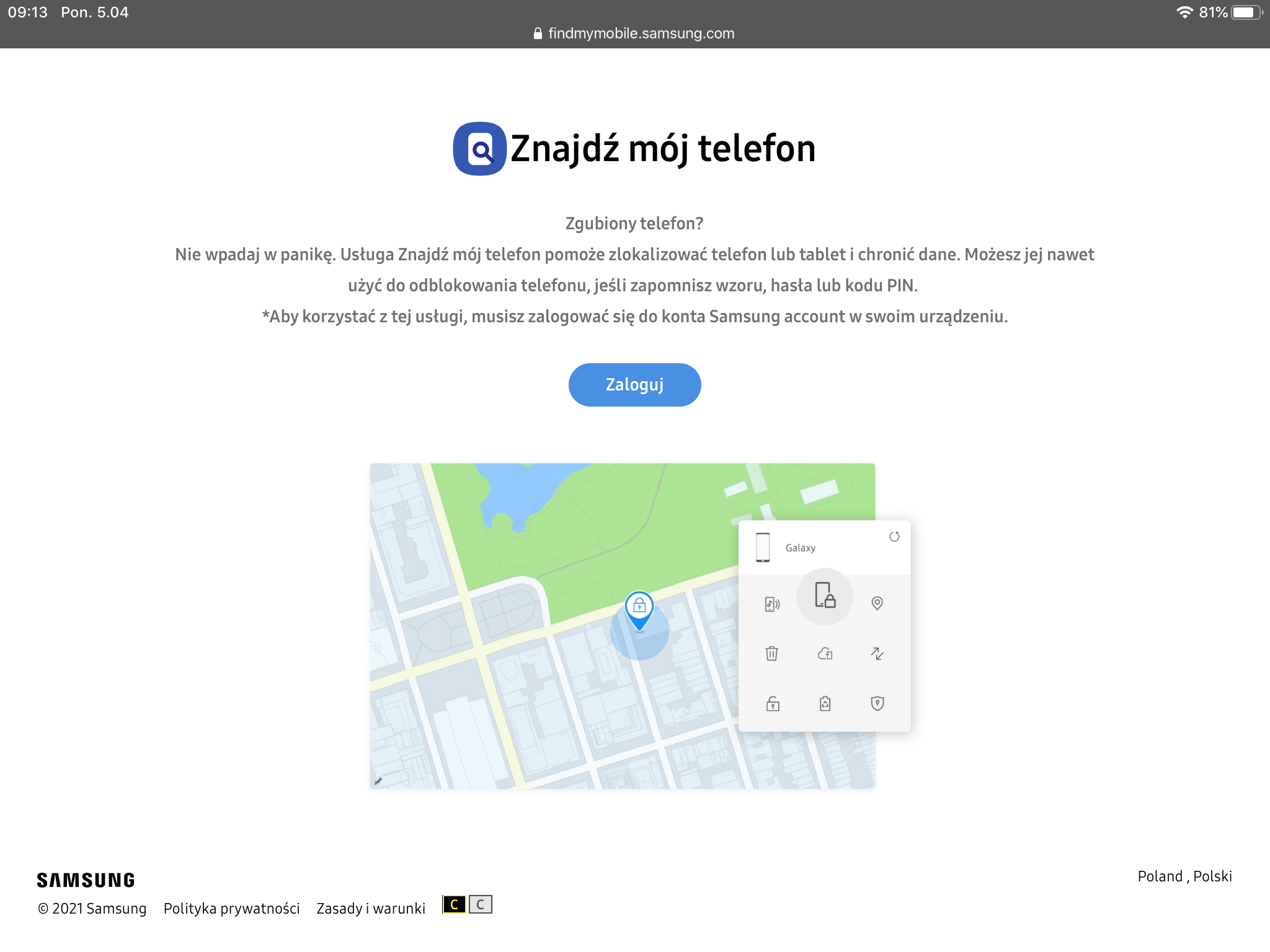Select the yellow high-contrast C button
Image resolution: width=1270 pixels, height=952 pixels.
pos(454,904)
